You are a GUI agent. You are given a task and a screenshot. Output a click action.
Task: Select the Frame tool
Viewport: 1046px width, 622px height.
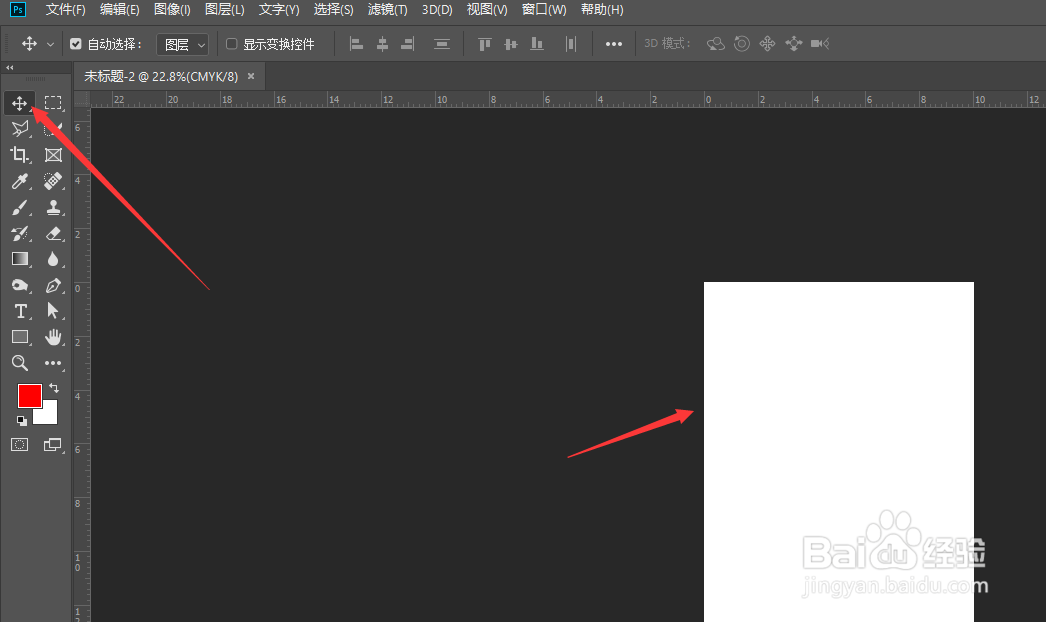pos(53,155)
